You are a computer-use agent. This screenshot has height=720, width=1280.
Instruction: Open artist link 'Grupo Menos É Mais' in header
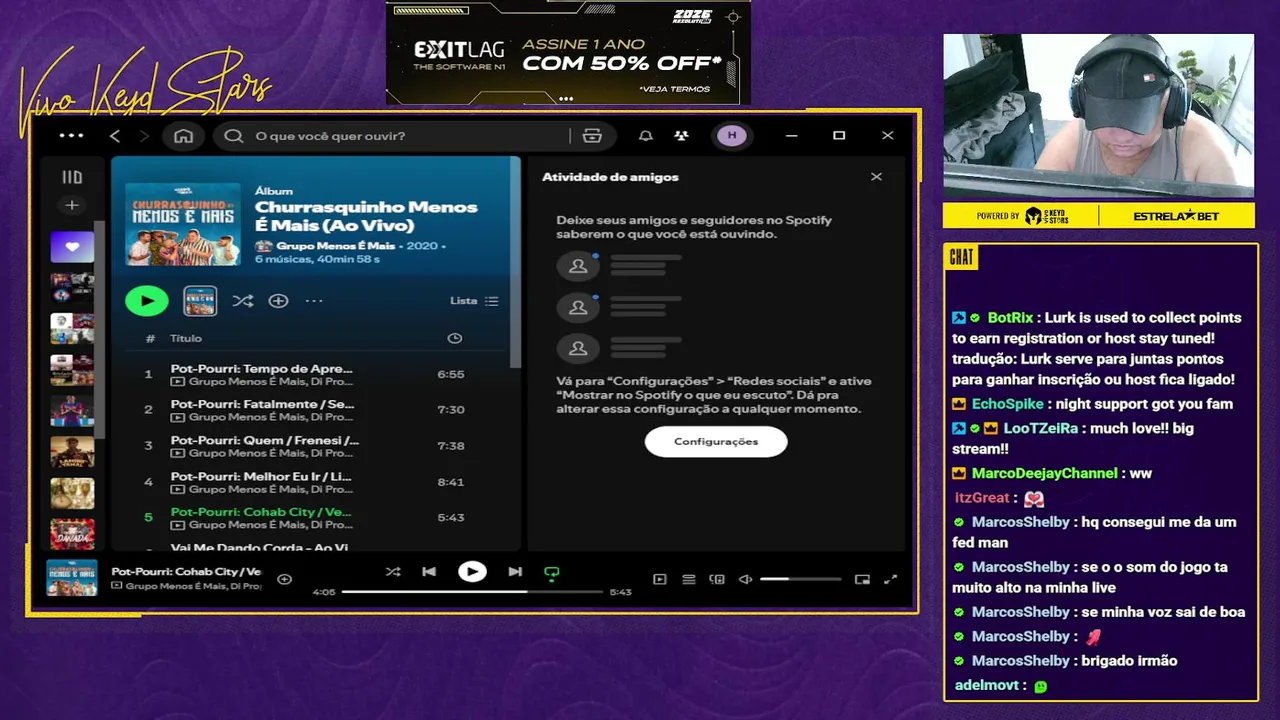pyautogui.click(x=334, y=245)
